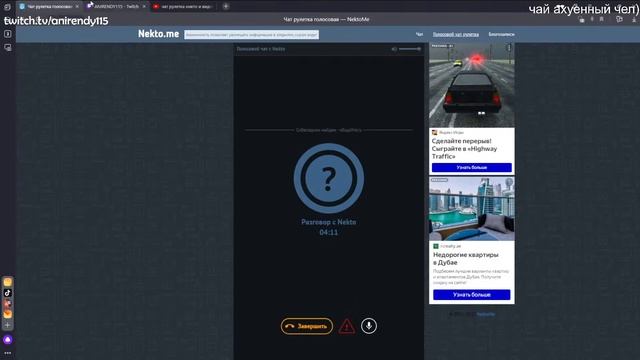The image size is (640, 360).
Task: Click the Nekto.me logo
Action: pyautogui.click(x=158, y=34)
